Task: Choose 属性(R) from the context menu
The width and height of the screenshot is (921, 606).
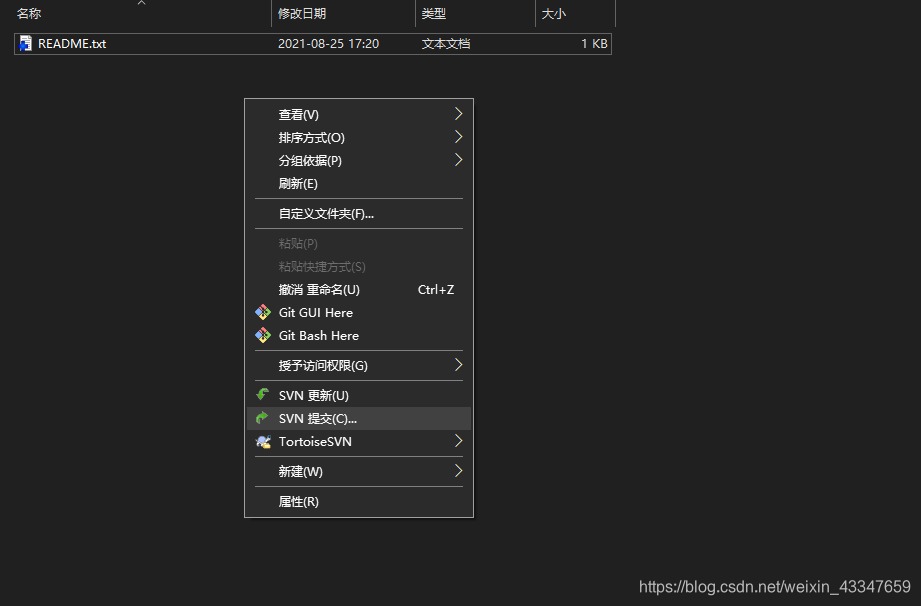Action: (x=359, y=501)
